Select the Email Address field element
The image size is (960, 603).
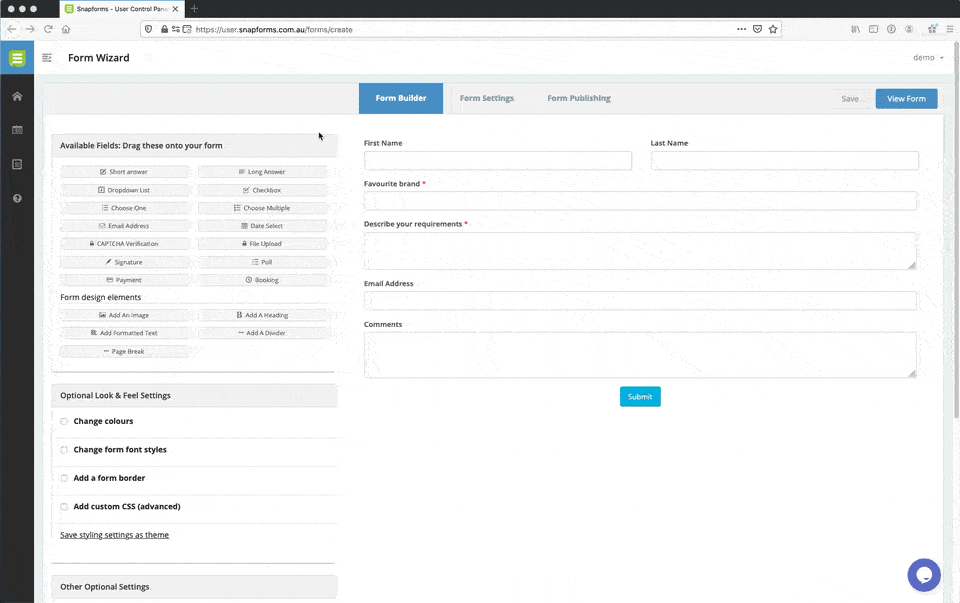124,226
